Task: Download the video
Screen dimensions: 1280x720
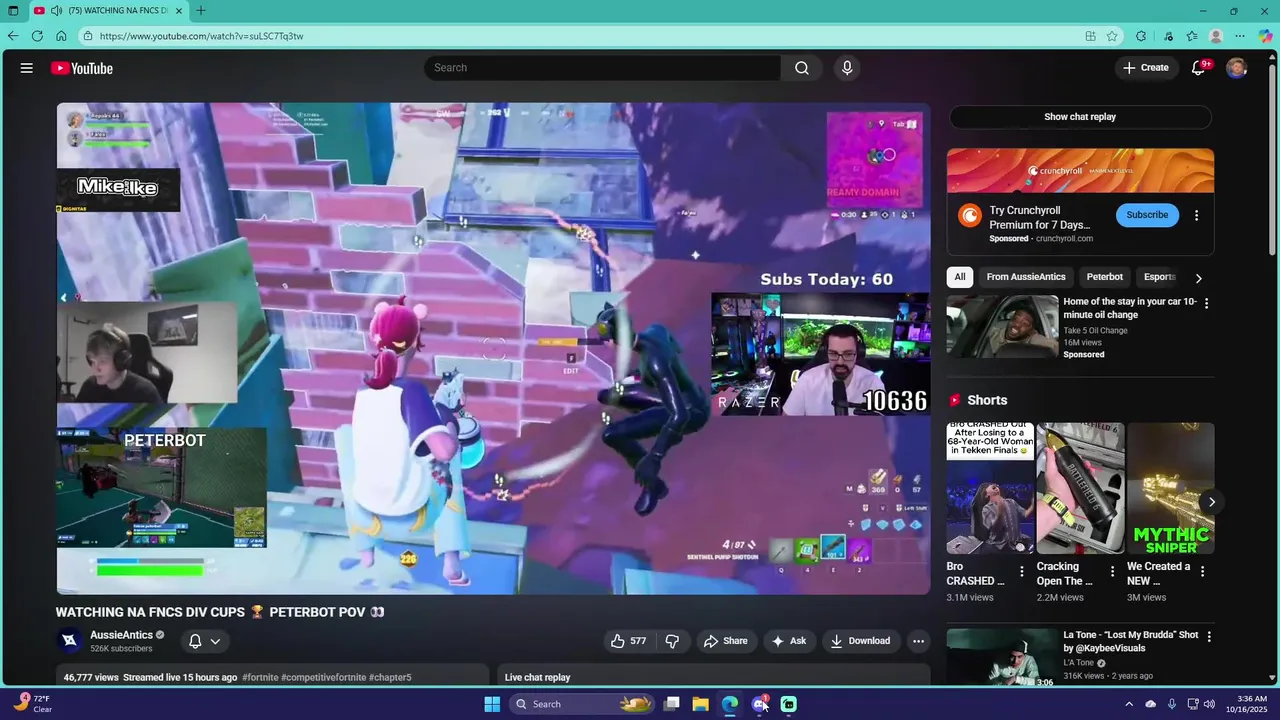Action: coord(860,641)
